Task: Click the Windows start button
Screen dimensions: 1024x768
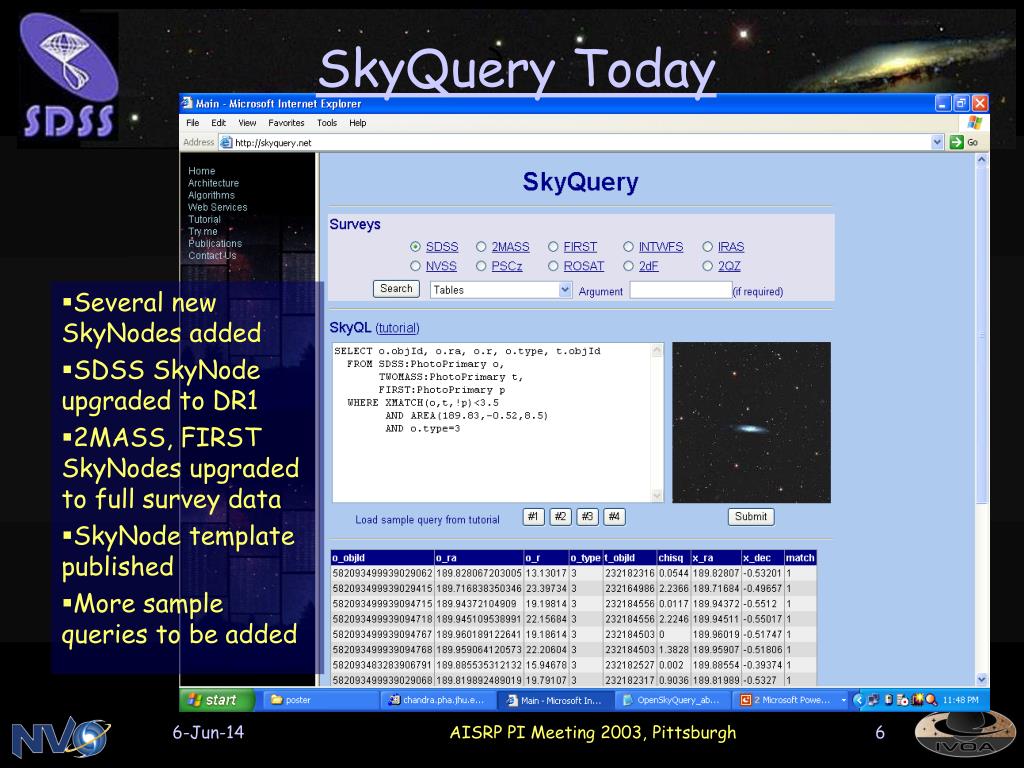Action: click(217, 699)
